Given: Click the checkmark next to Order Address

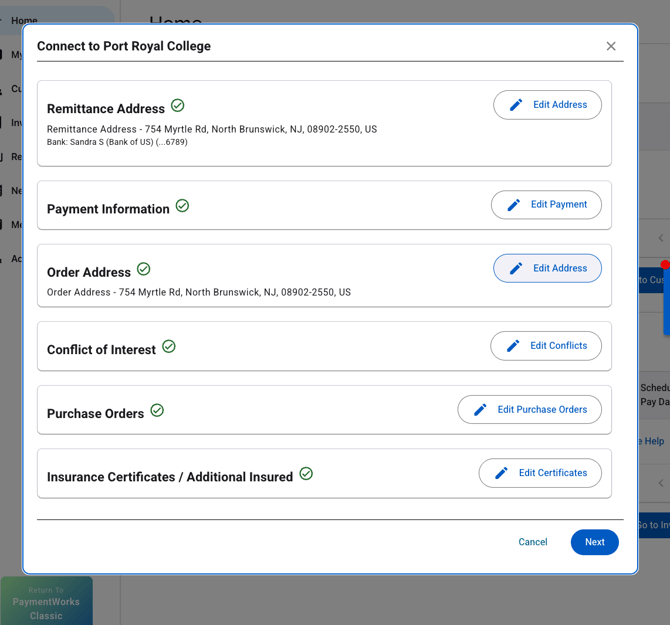Looking at the screenshot, I should point(144,269).
